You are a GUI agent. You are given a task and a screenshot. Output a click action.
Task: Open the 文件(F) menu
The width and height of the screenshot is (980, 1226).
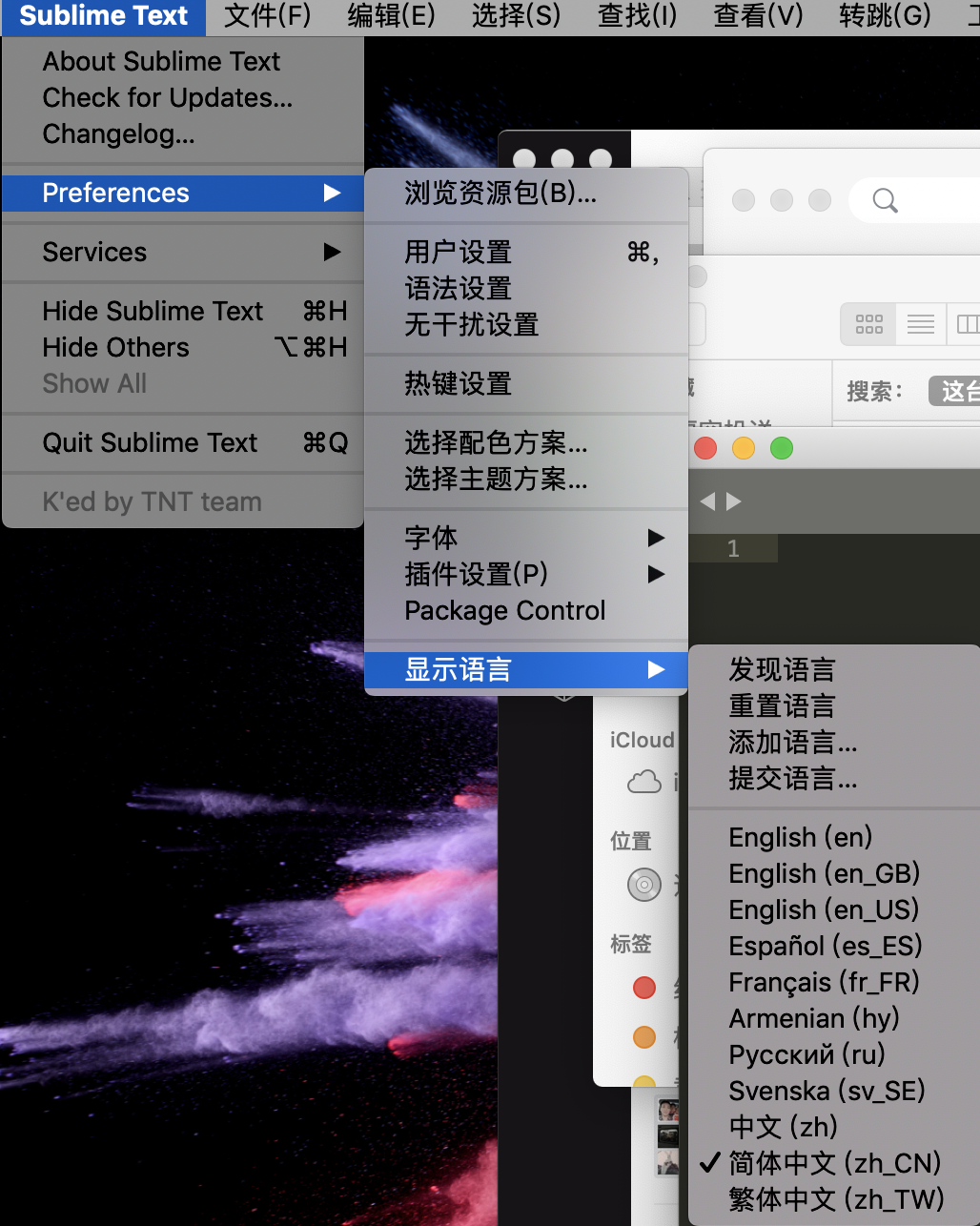pyautogui.click(x=267, y=16)
